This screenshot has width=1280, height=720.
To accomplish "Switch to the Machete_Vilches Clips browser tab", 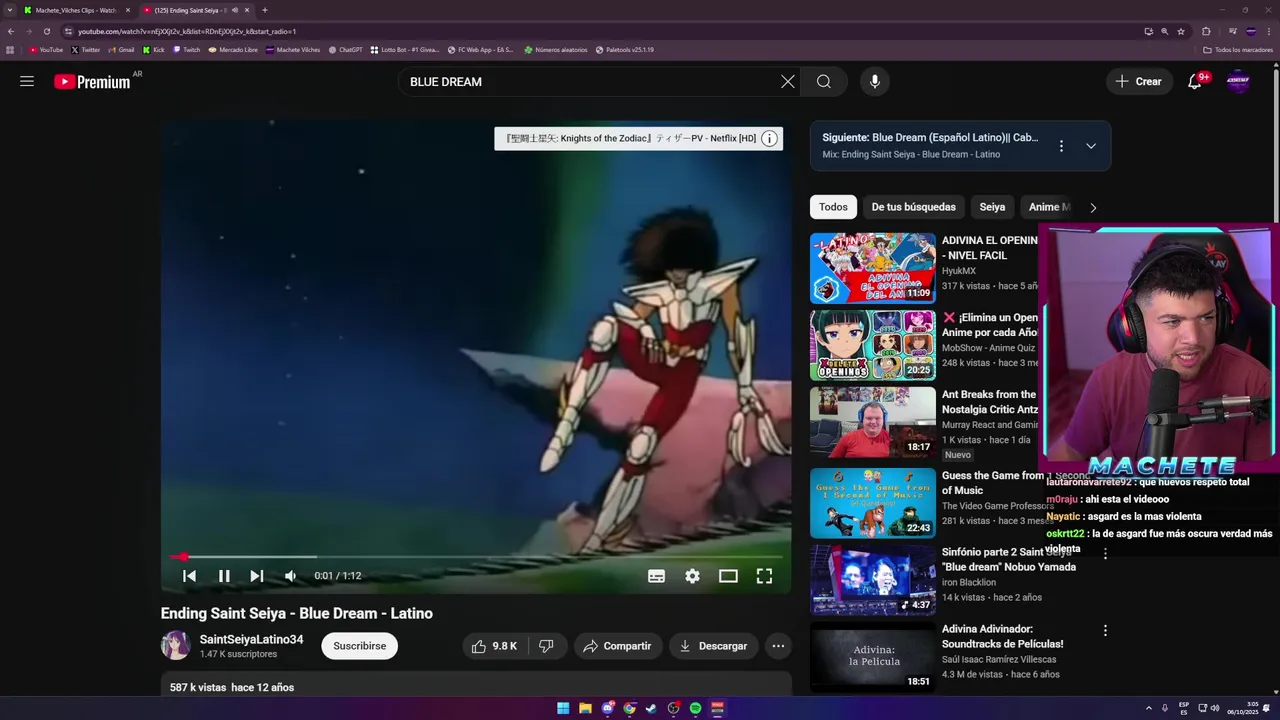I will [x=77, y=10].
